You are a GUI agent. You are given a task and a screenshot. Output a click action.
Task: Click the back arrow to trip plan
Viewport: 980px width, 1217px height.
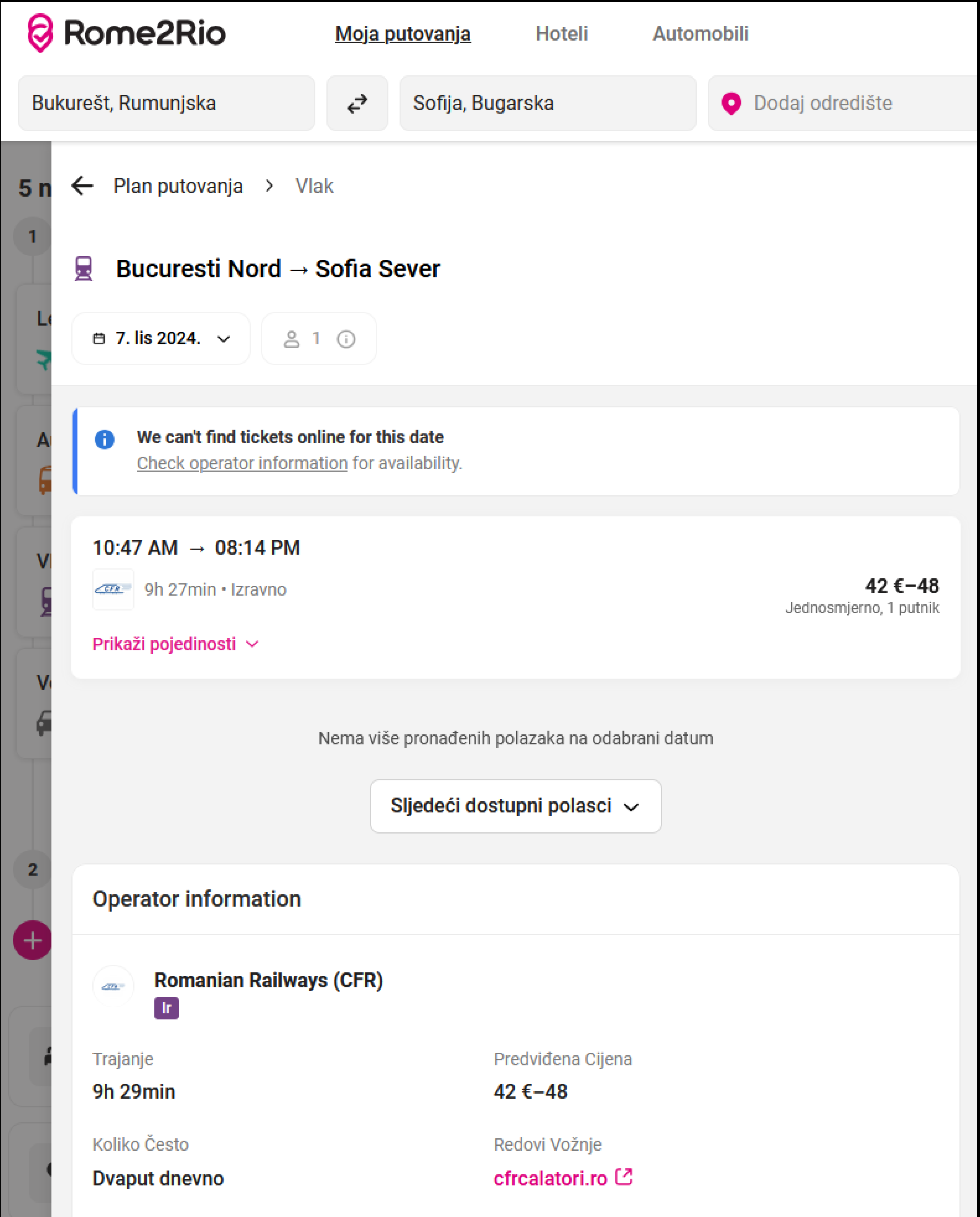pos(82,186)
